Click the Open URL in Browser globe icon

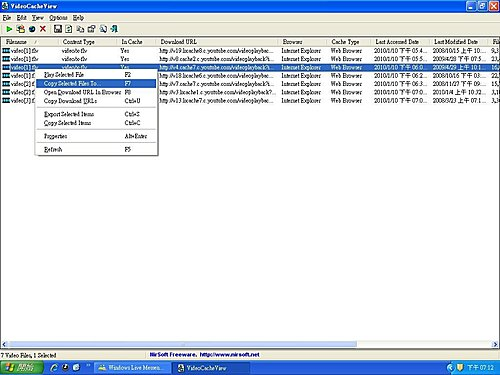(x=32, y=29)
